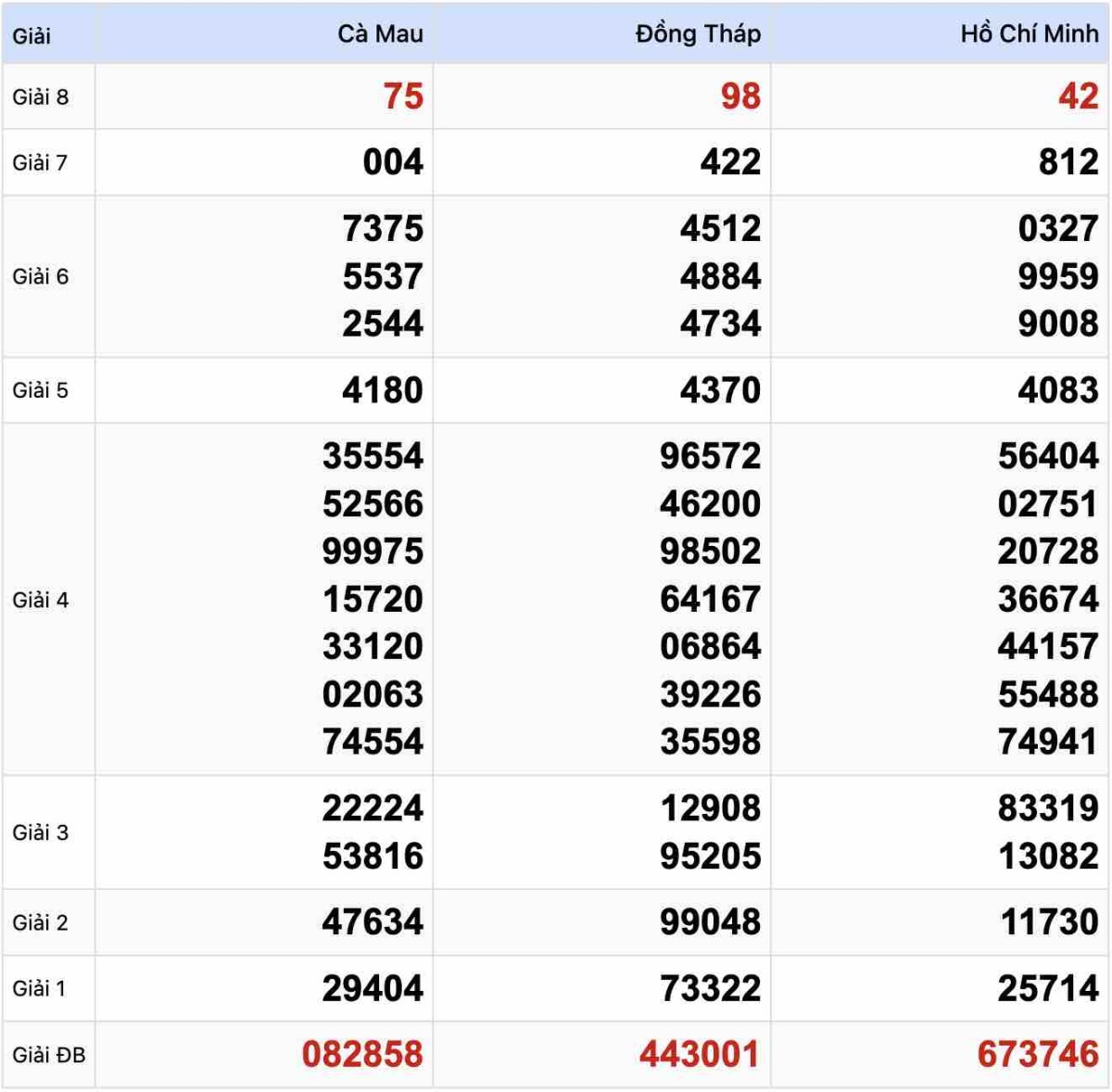
Task: Select number 9008 in Giải 6
Action: 1058,324
